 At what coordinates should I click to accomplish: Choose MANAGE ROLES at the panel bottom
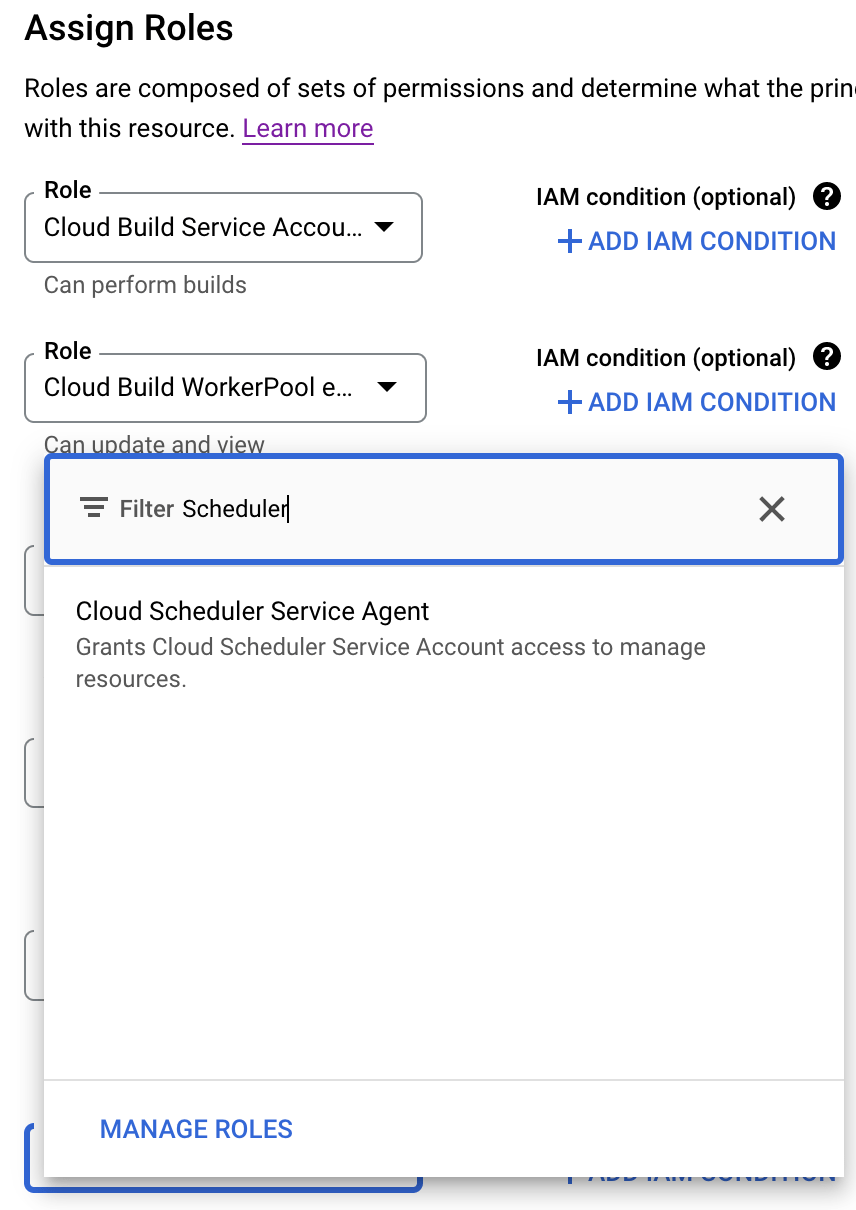click(196, 1128)
